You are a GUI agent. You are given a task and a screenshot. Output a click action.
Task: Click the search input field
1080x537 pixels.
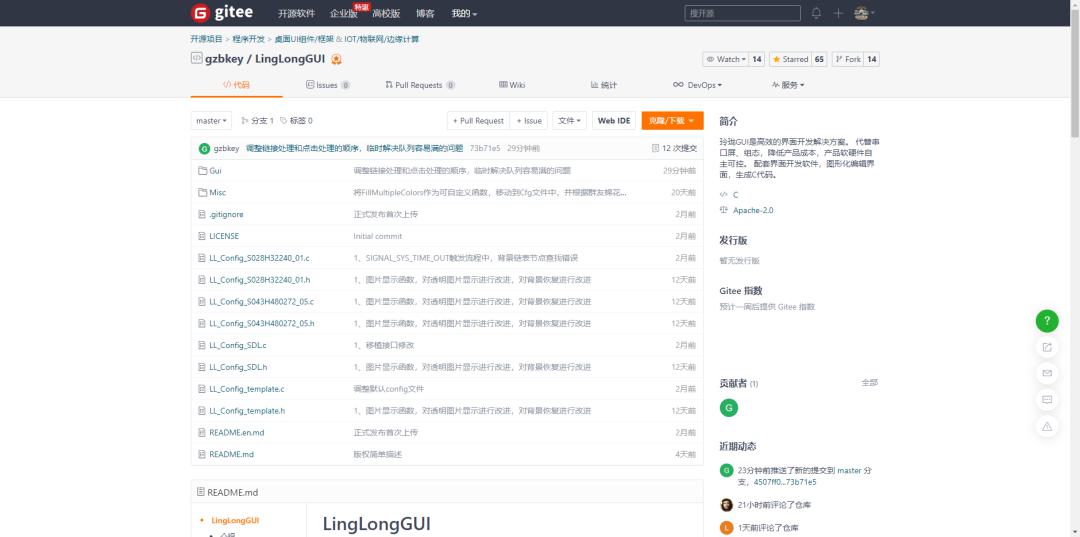(742, 13)
